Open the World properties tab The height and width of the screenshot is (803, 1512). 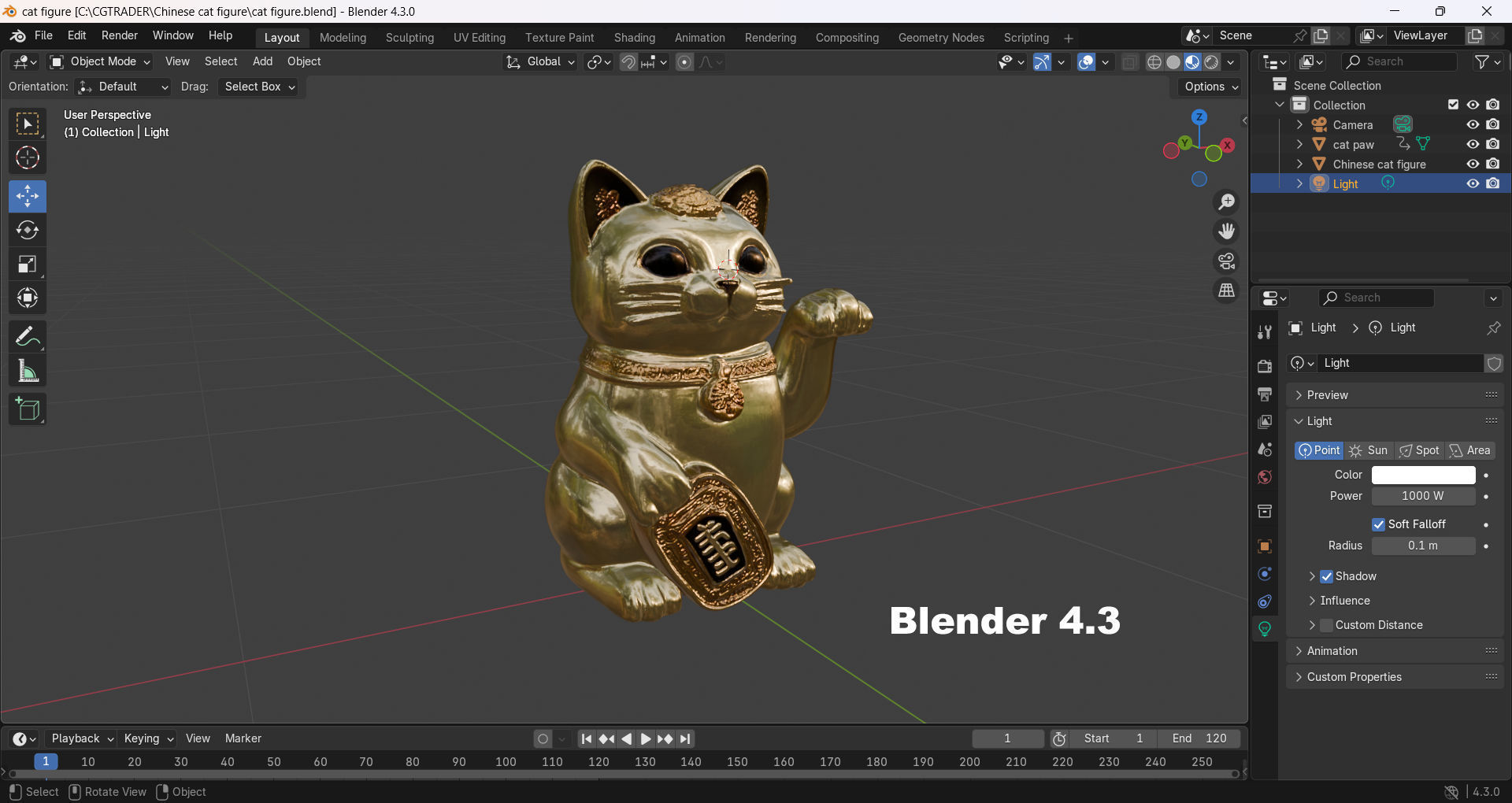pos(1265,477)
